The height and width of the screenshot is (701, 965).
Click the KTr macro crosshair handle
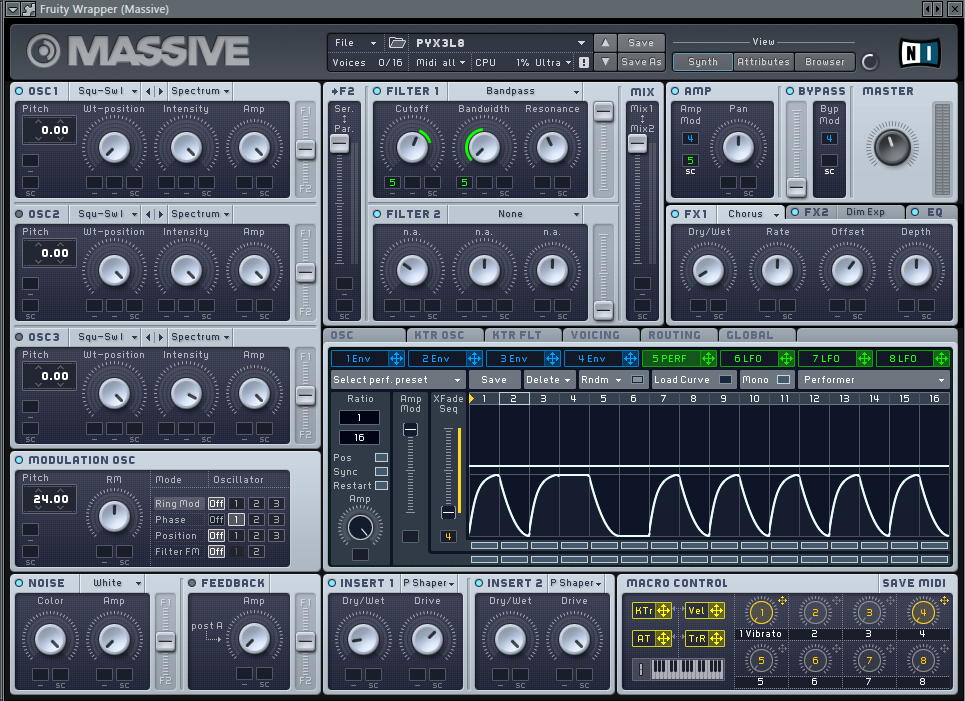click(x=663, y=611)
